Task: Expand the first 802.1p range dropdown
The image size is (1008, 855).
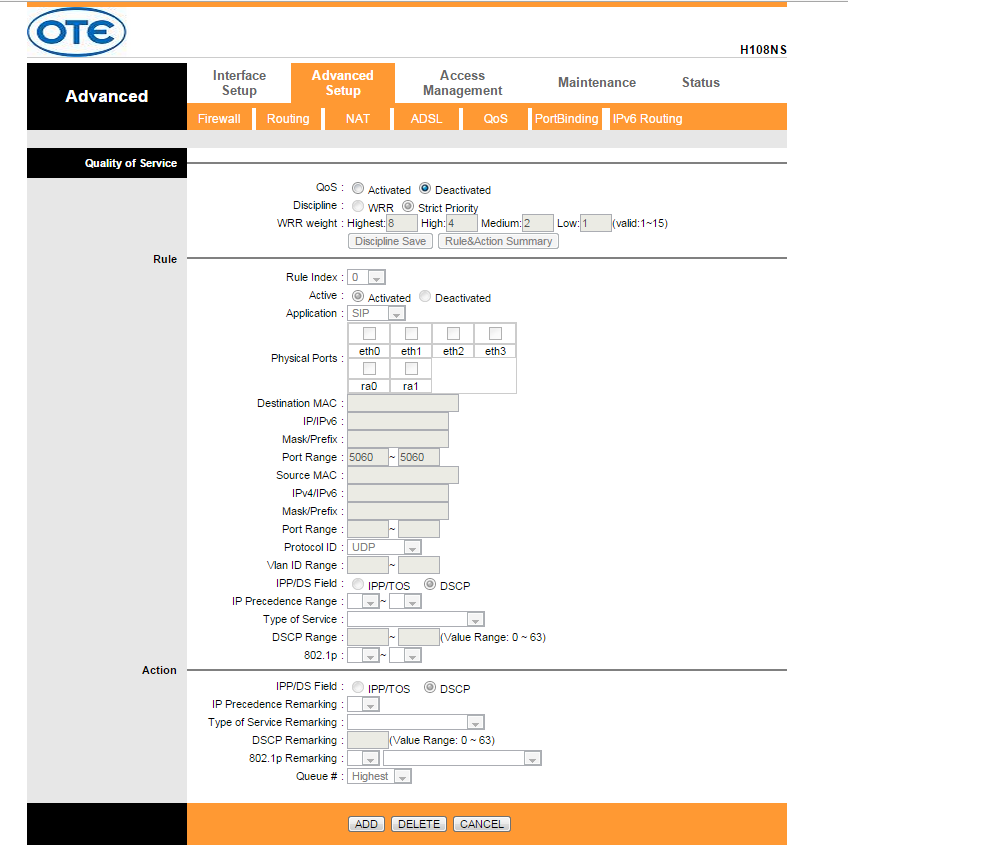Action: (363, 655)
